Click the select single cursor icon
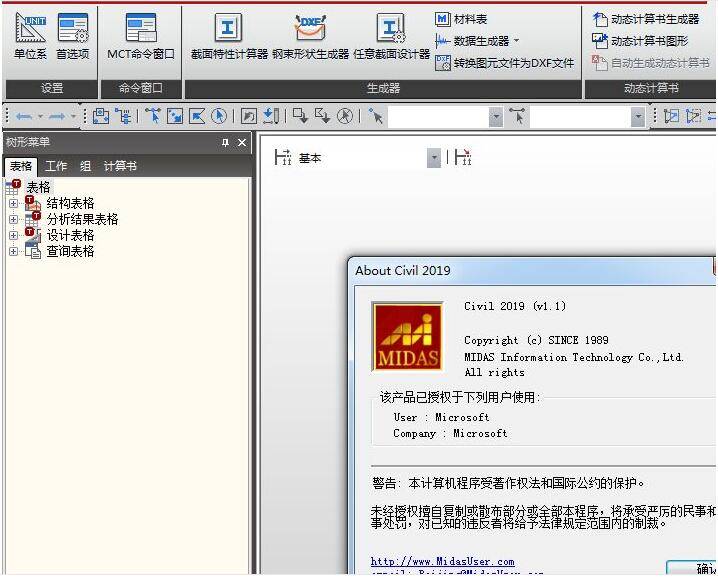 (153, 116)
